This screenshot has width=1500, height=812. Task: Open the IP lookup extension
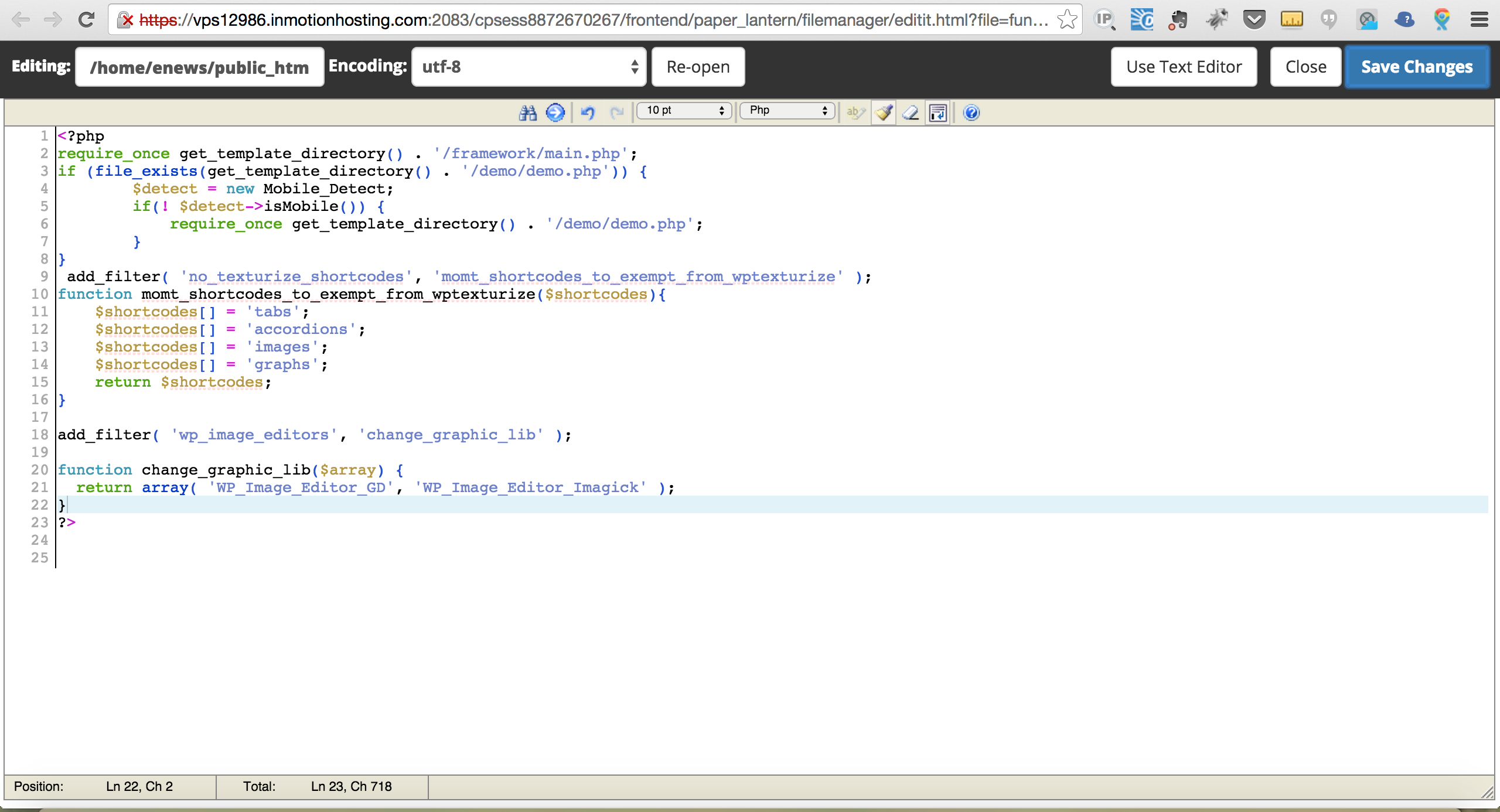[1105, 20]
